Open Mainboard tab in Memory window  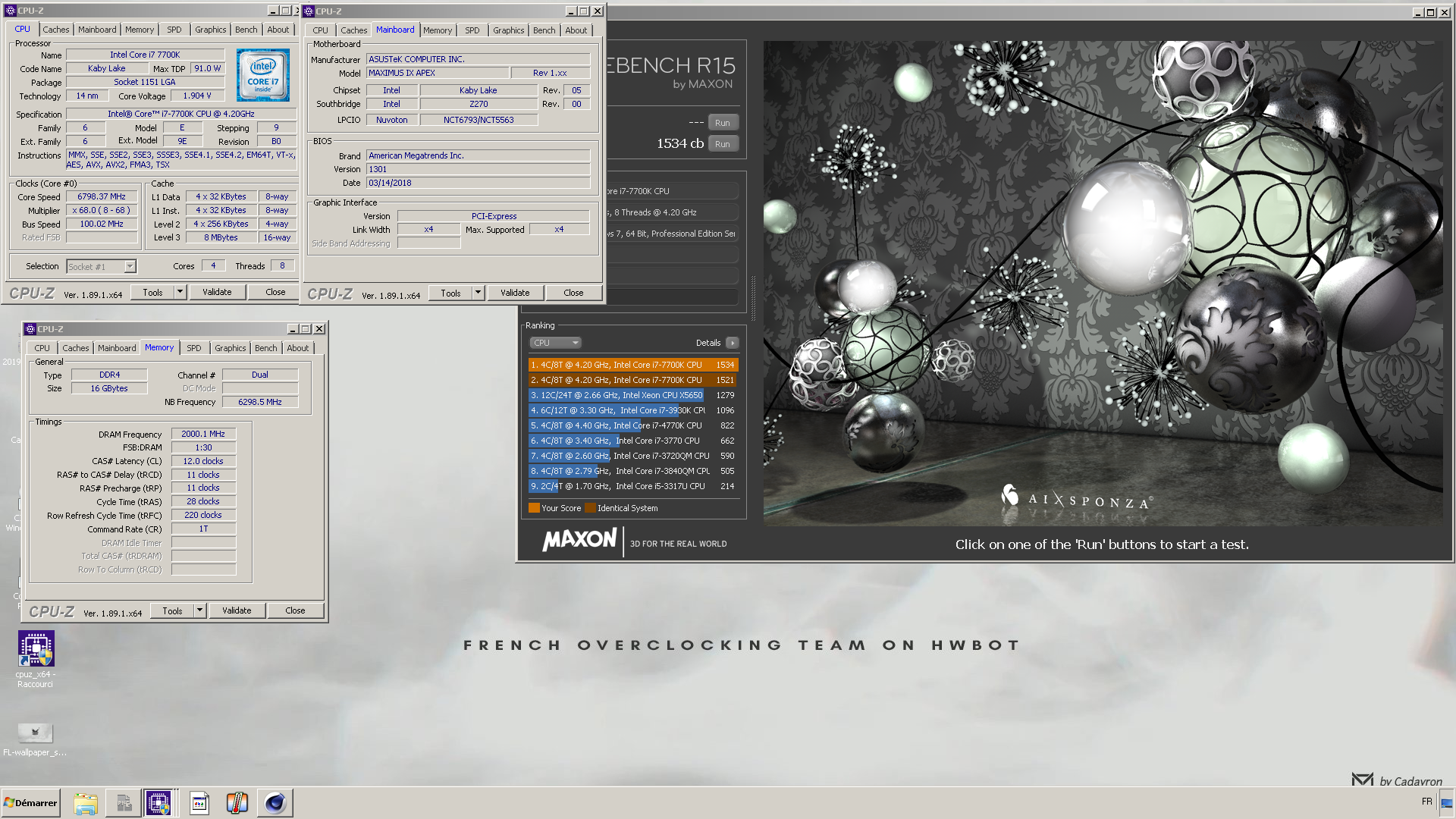[x=117, y=348]
